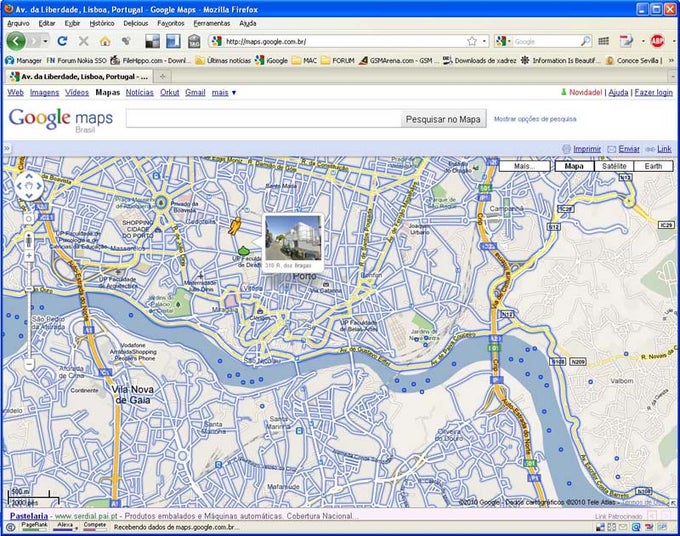Click the zoom in plus button on map
The height and width of the screenshot is (536, 680).
(29, 256)
